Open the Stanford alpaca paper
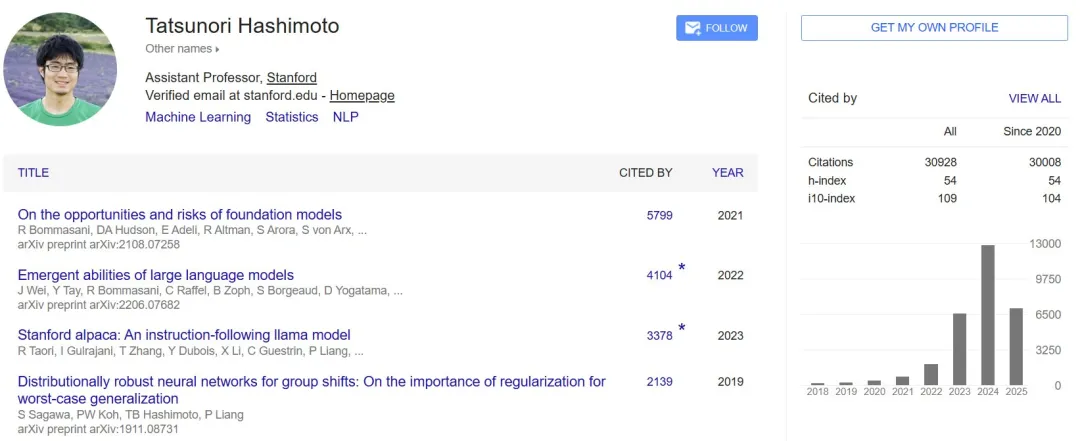1080x441 pixels. (184, 336)
